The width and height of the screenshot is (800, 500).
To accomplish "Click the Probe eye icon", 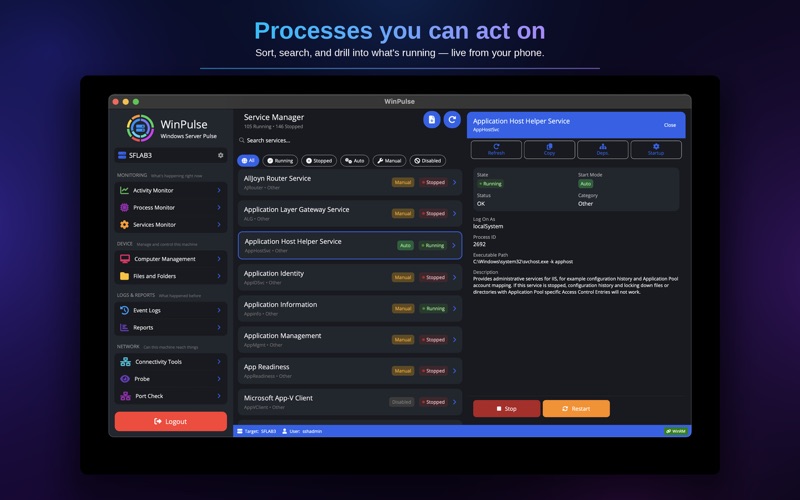I will [x=125, y=379].
